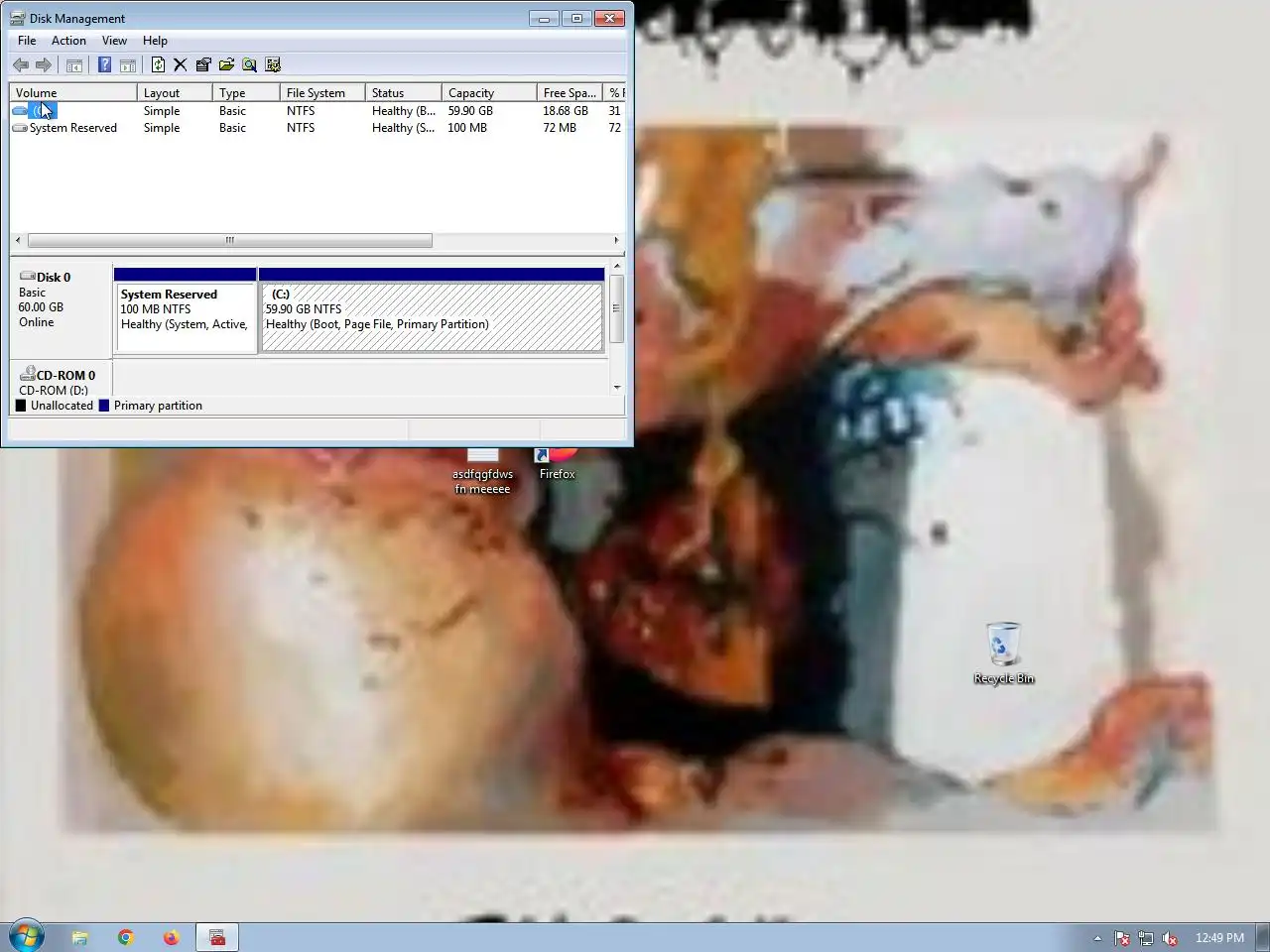Click the Disk Management window title icon
Image resolution: width=1270 pixels, height=952 pixels.
coord(18,18)
